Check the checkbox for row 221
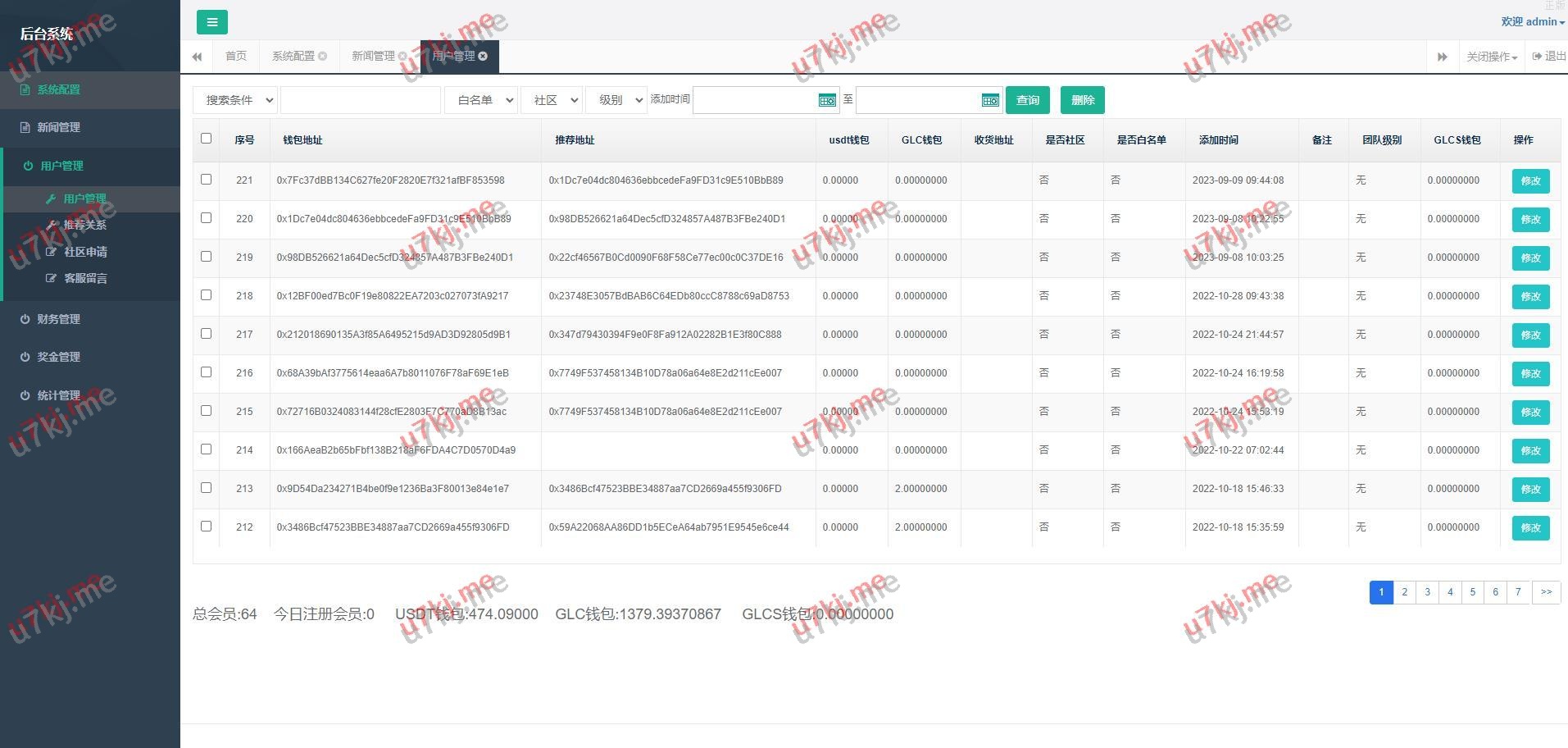The image size is (1568, 748). 206,180
